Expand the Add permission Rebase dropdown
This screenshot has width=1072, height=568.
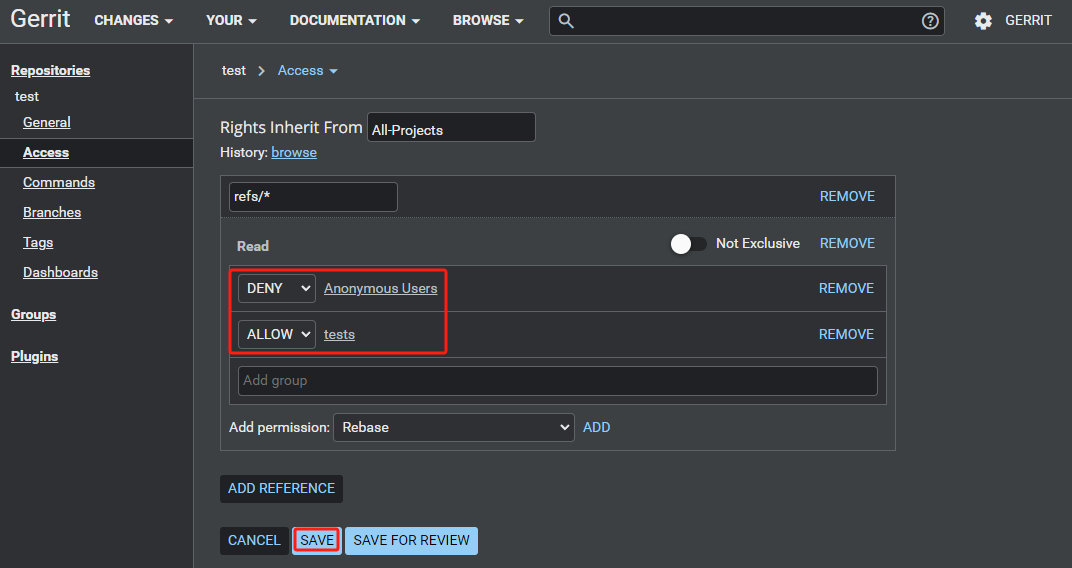(x=453, y=427)
